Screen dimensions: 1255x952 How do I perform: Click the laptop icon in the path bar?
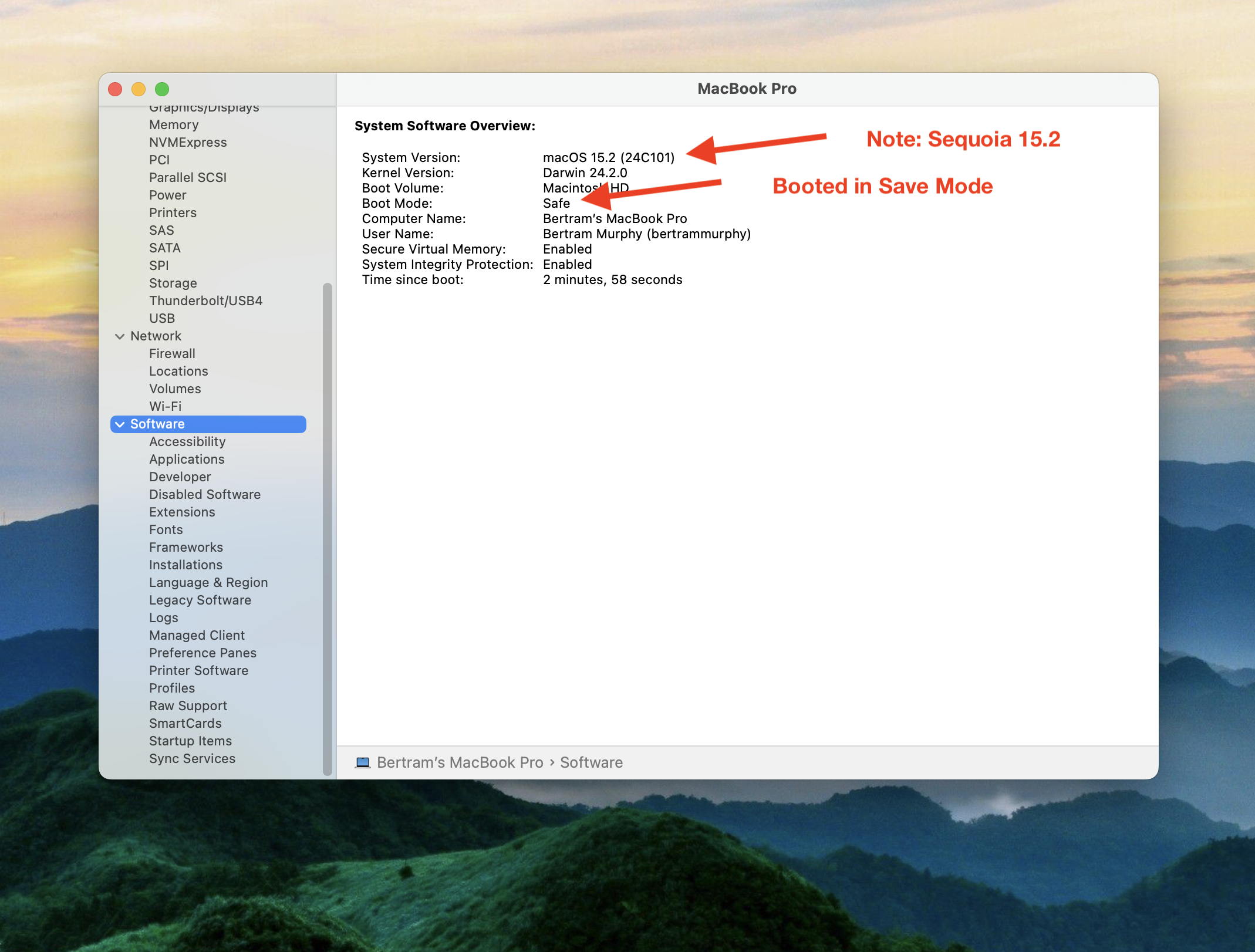(363, 762)
